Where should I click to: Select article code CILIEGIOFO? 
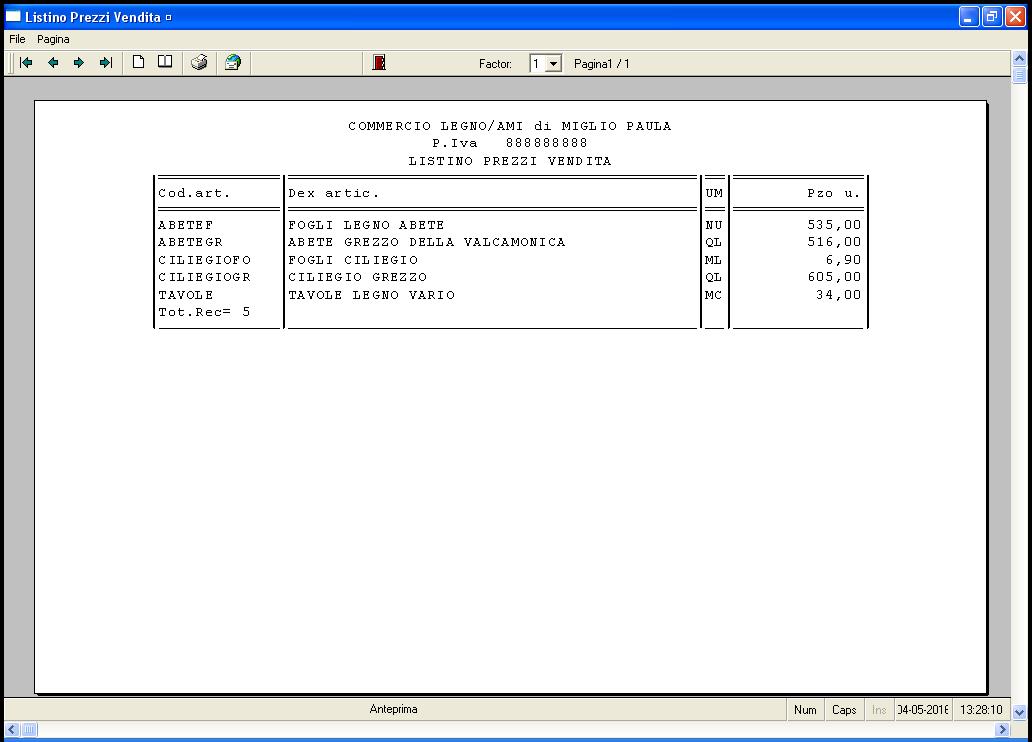pyautogui.click(x=205, y=260)
